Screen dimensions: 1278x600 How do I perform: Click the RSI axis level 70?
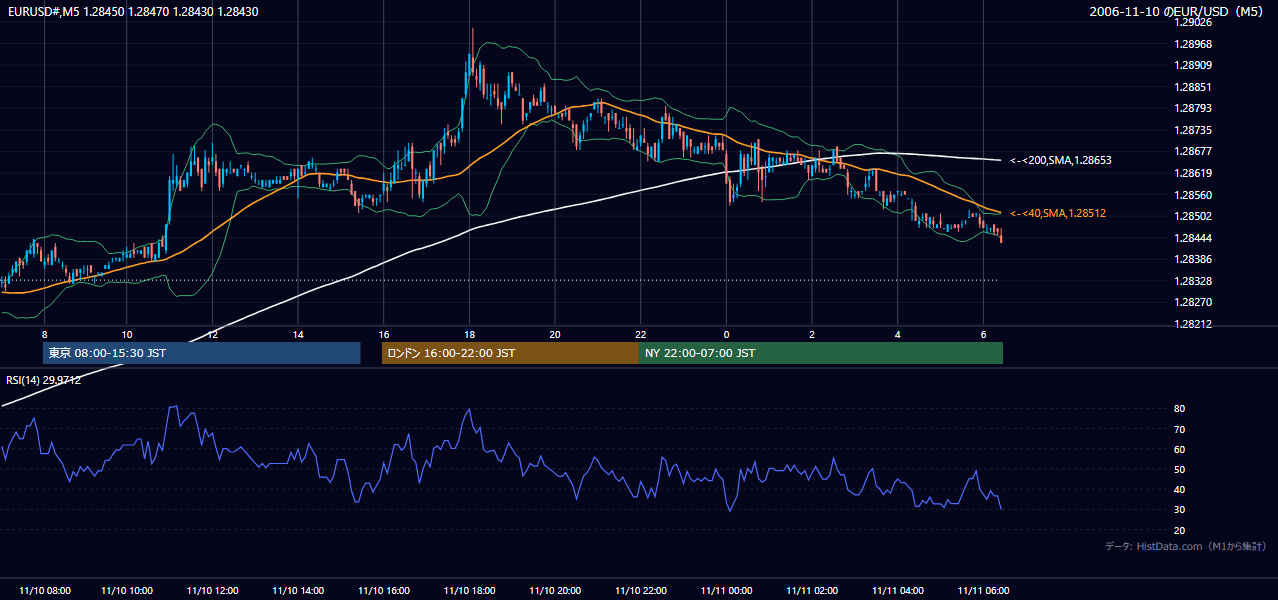click(x=1179, y=429)
